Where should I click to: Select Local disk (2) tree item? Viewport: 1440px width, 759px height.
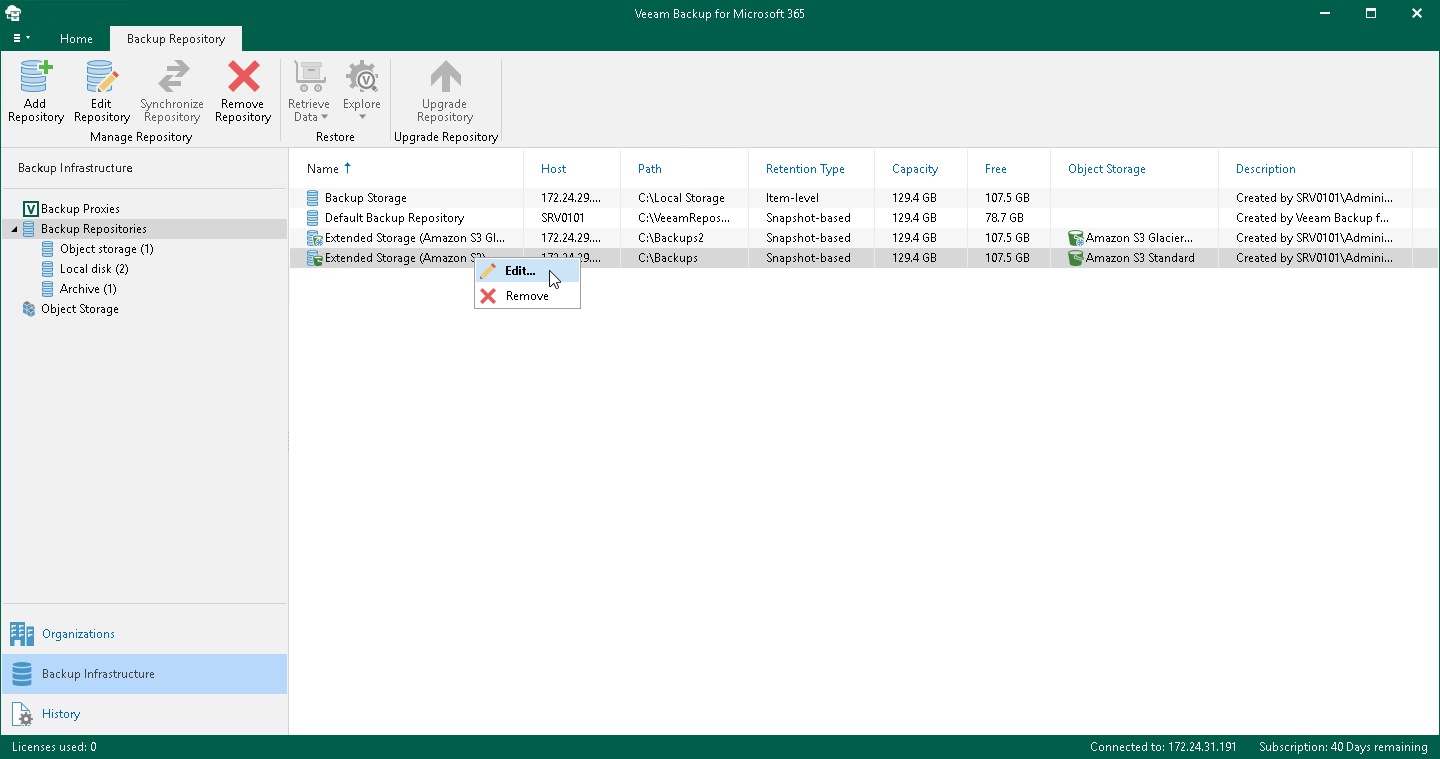click(94, 269)
